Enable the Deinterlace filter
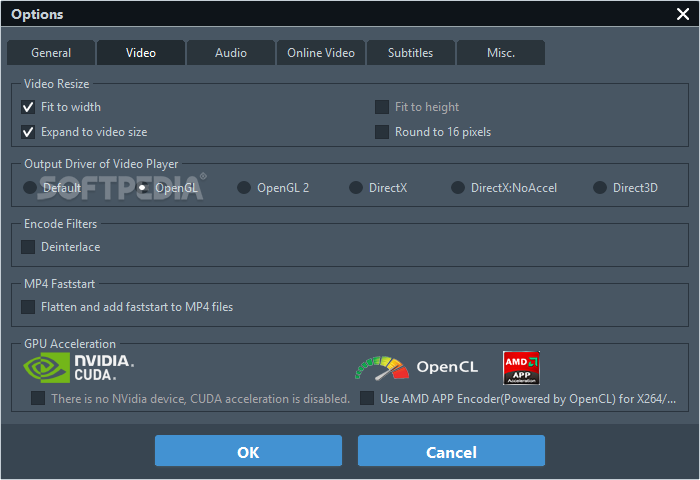This screenshot has height=480, width=700. 28,247
